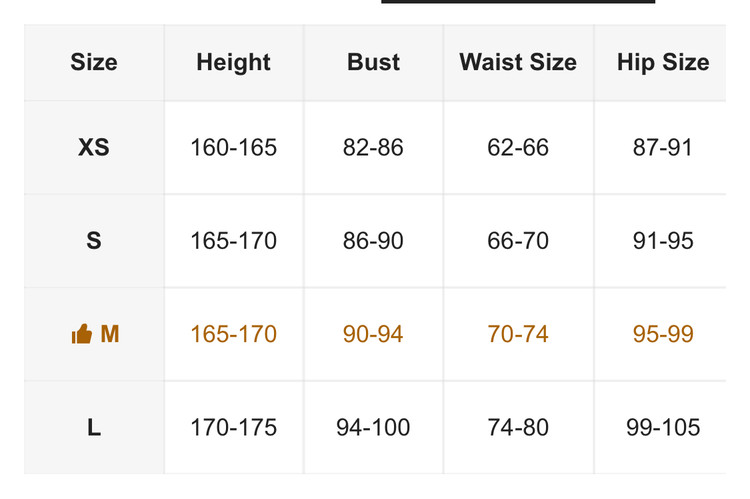Image resolution: width=750 pixels, height=499 pixels.
Task: Click the L height 170-175 cell
Action: (233, 428)
